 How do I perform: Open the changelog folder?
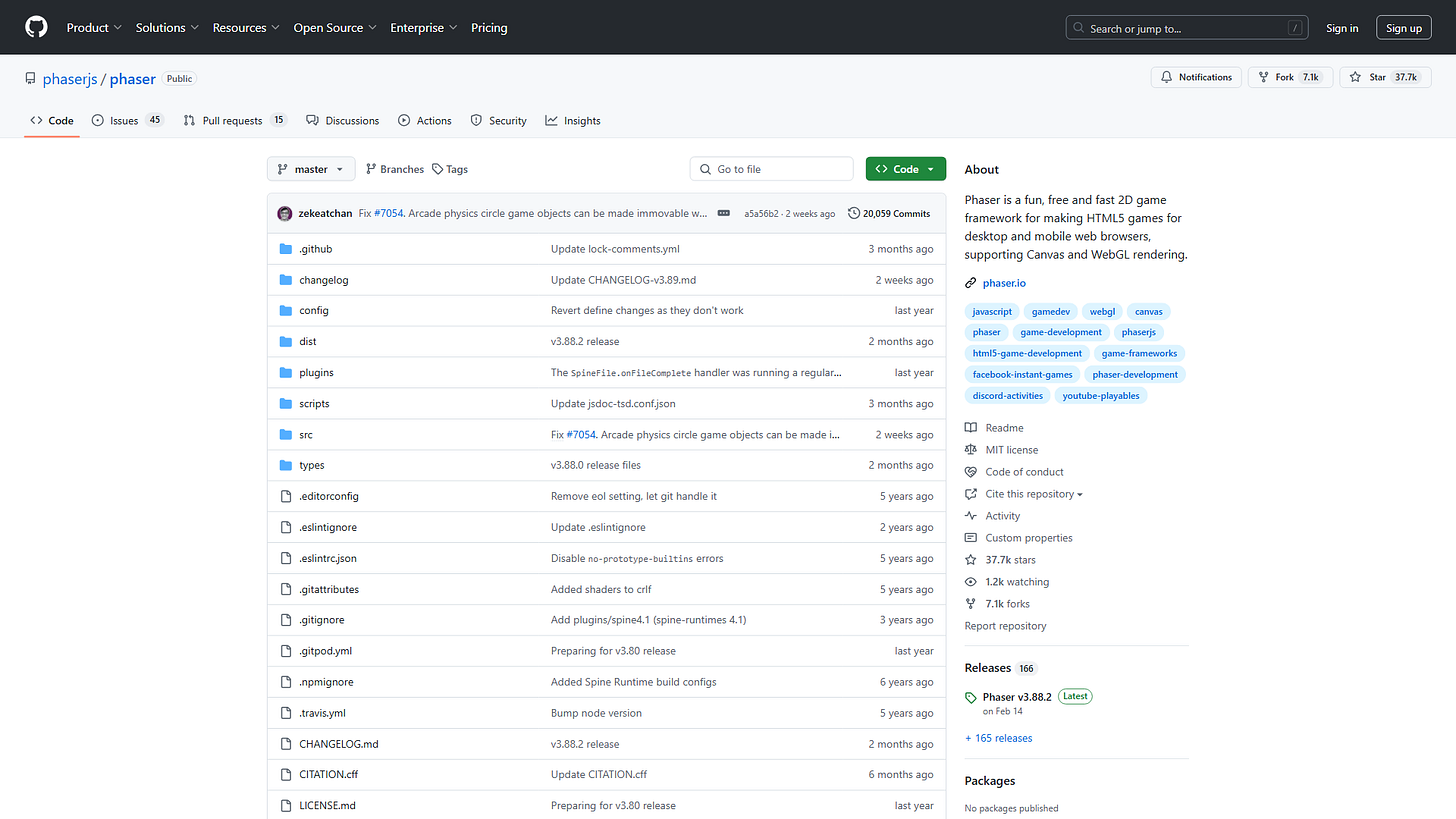tap(324, 280)
